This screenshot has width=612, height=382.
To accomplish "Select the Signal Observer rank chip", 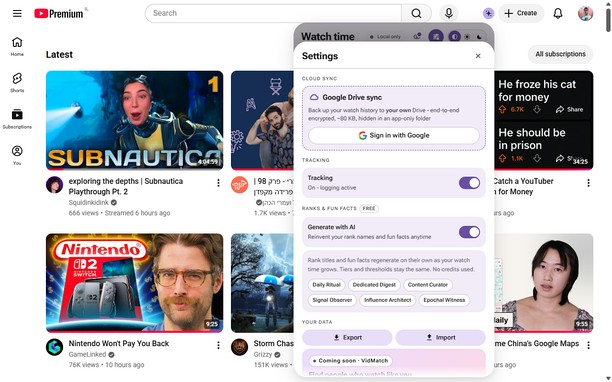I will (332, 300).
